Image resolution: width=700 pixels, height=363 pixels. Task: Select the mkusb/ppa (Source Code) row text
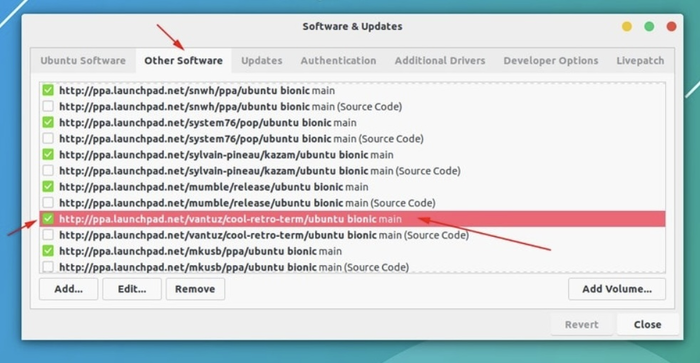coord(234,267)
